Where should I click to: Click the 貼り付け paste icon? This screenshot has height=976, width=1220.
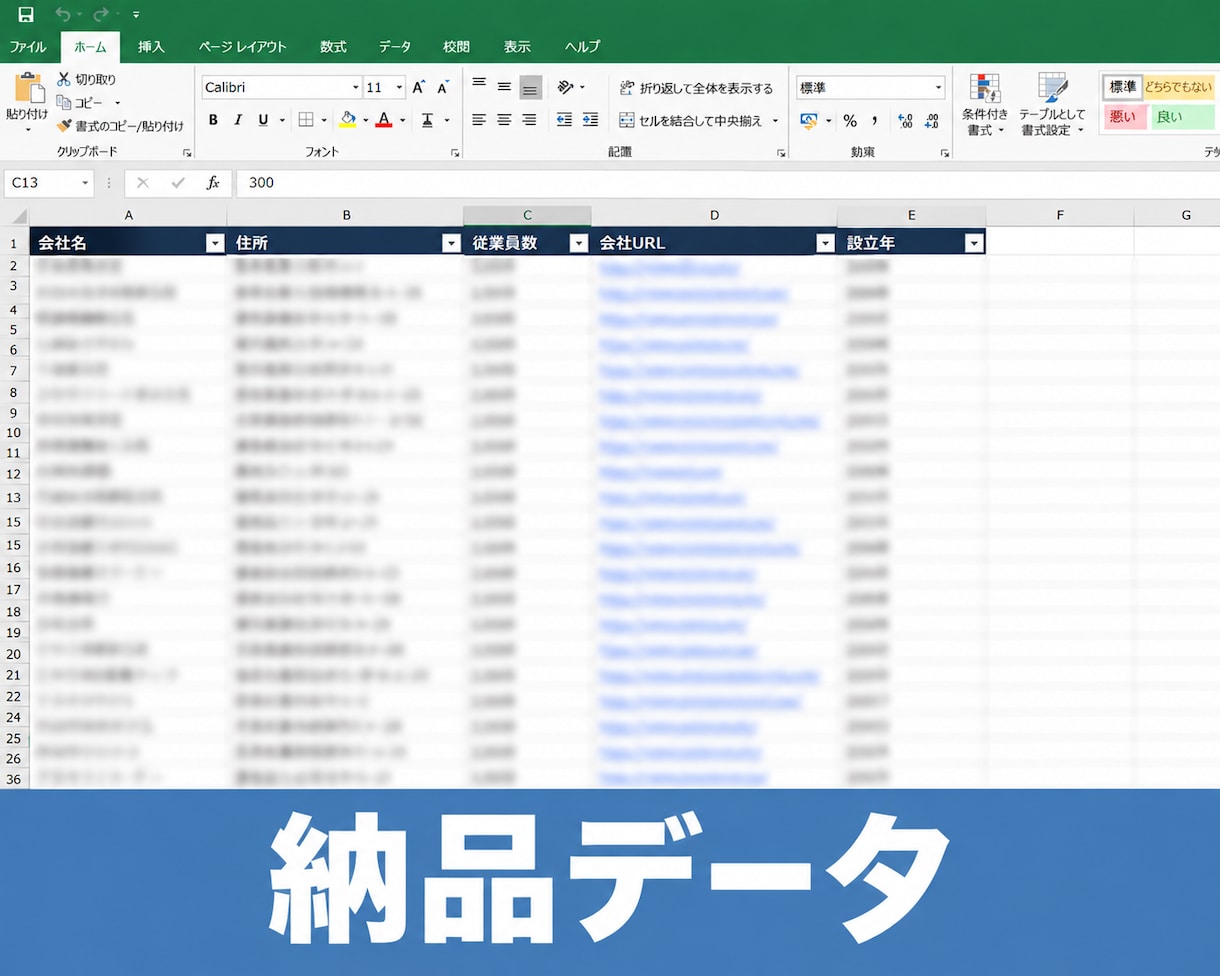click(x=28, y=89)
